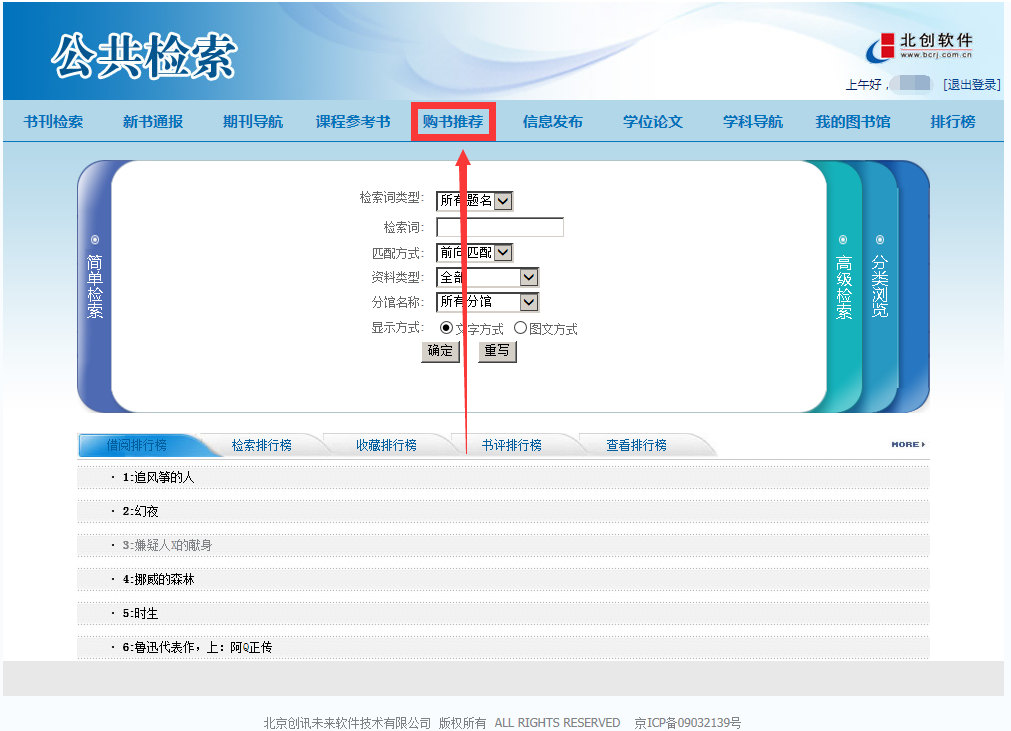The height and width of the screenshot is (731, 1011).
Task: Click the 重写 reset button
Action: point(497,351)
